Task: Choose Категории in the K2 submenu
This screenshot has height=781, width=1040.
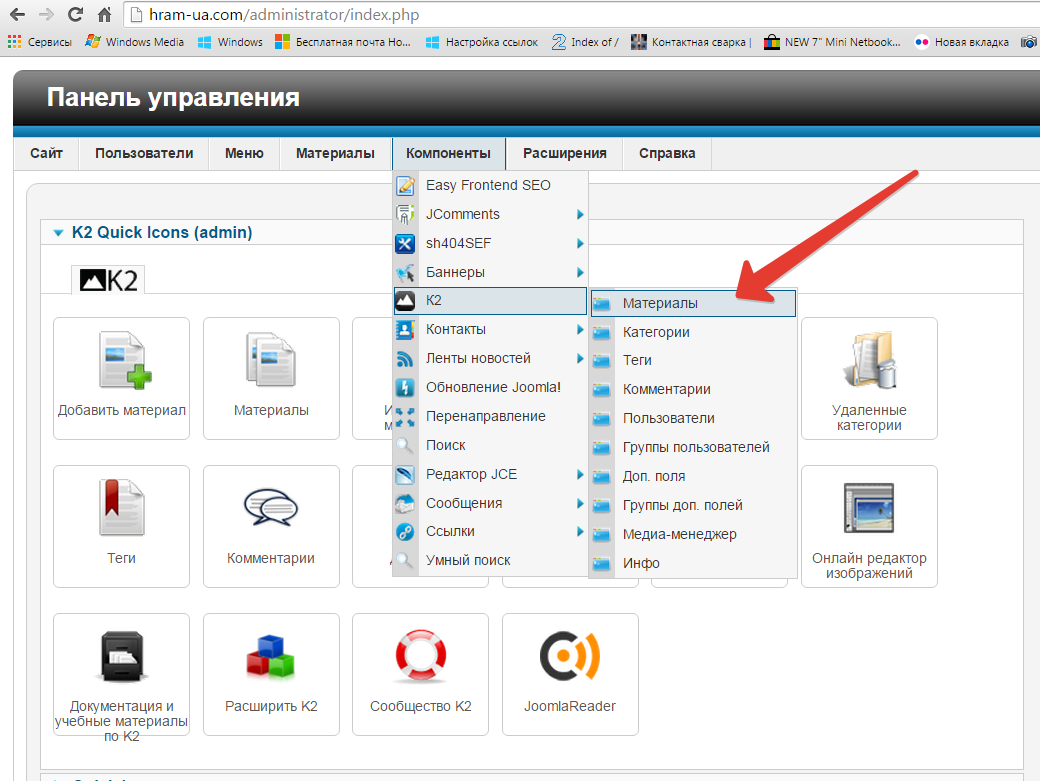Action: click(693, 332)
